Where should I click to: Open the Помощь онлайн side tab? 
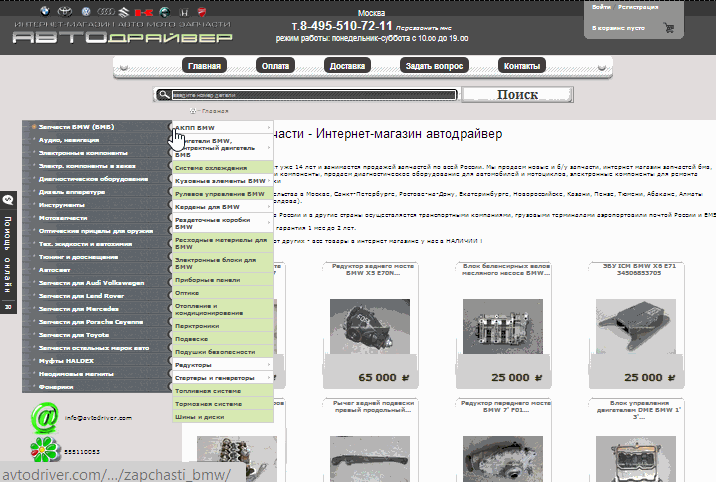tap(8, 253)
